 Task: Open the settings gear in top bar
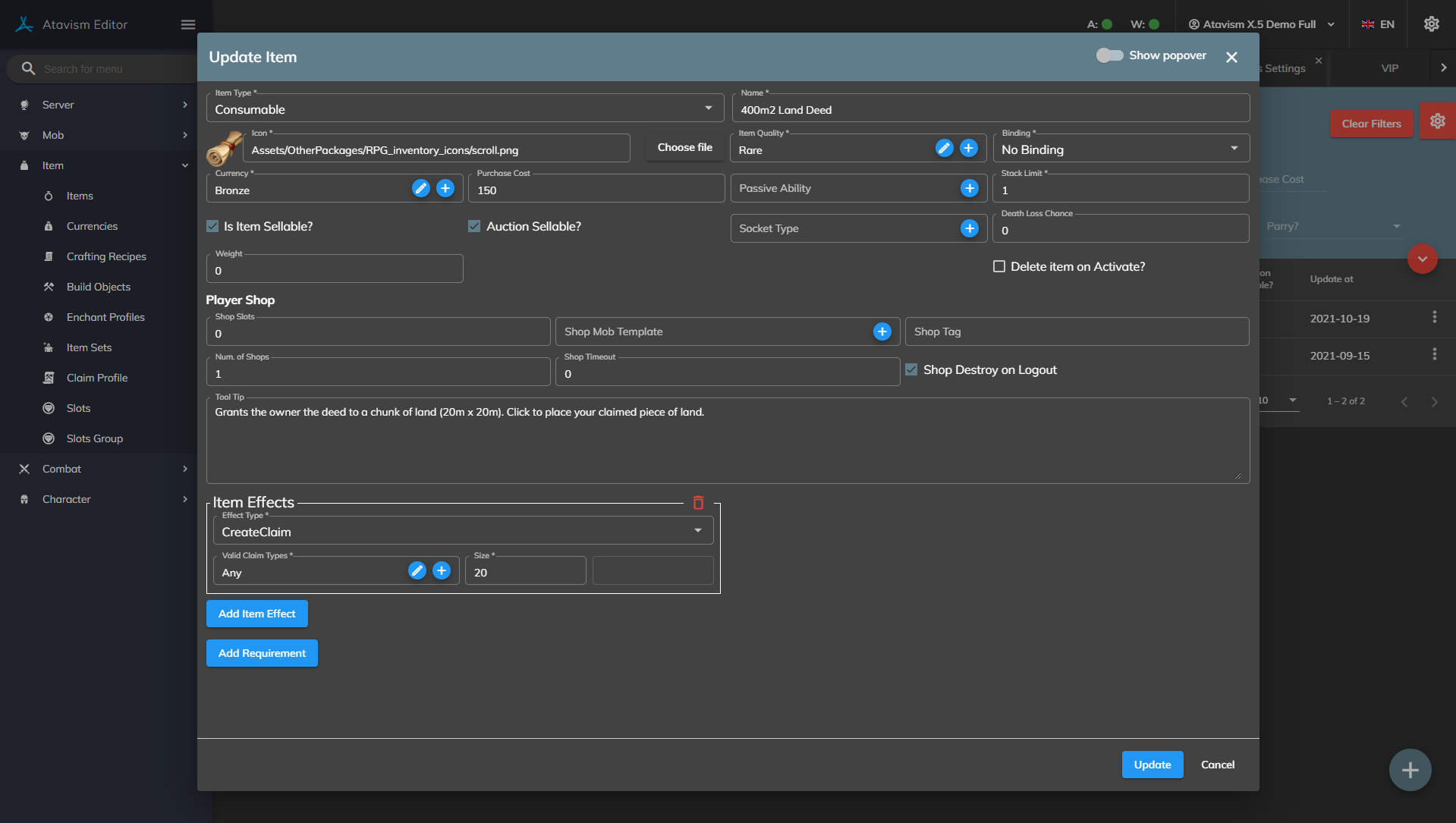pyautogui.click(x=1431, y=24)
